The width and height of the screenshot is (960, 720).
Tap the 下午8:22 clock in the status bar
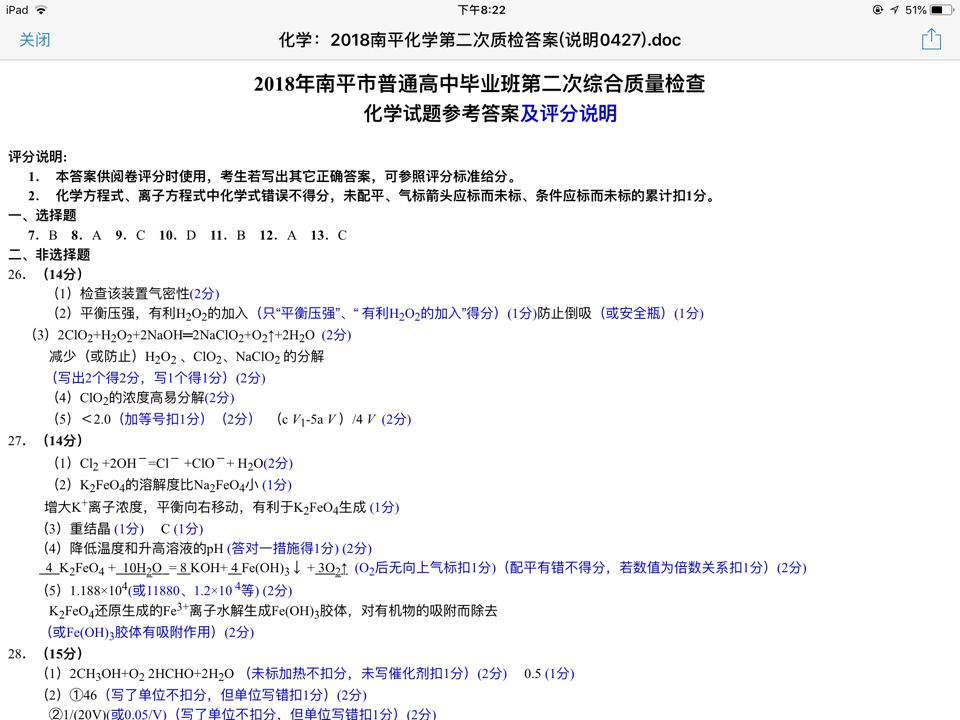(481, 9)
